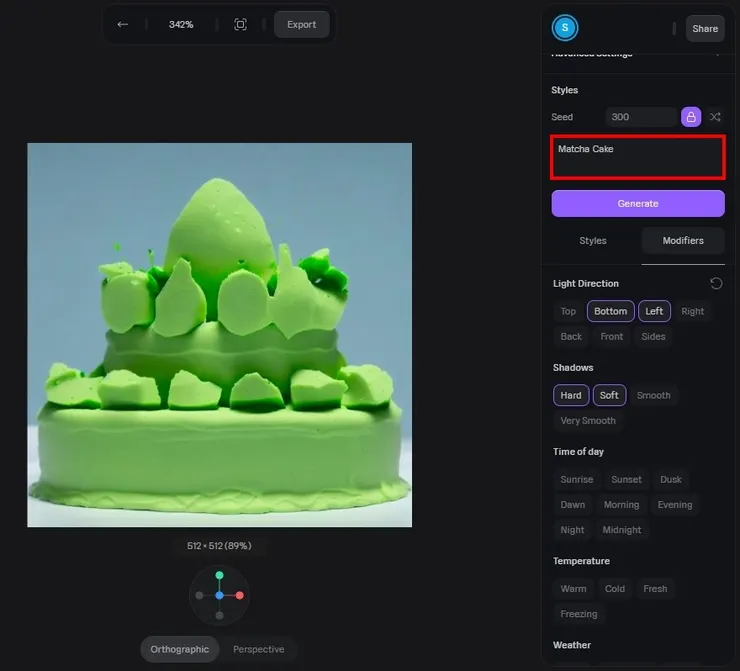Toggle the purple seed lock icon
The height and width of the screenshot is (671, 740).
(x=691, y=117)
